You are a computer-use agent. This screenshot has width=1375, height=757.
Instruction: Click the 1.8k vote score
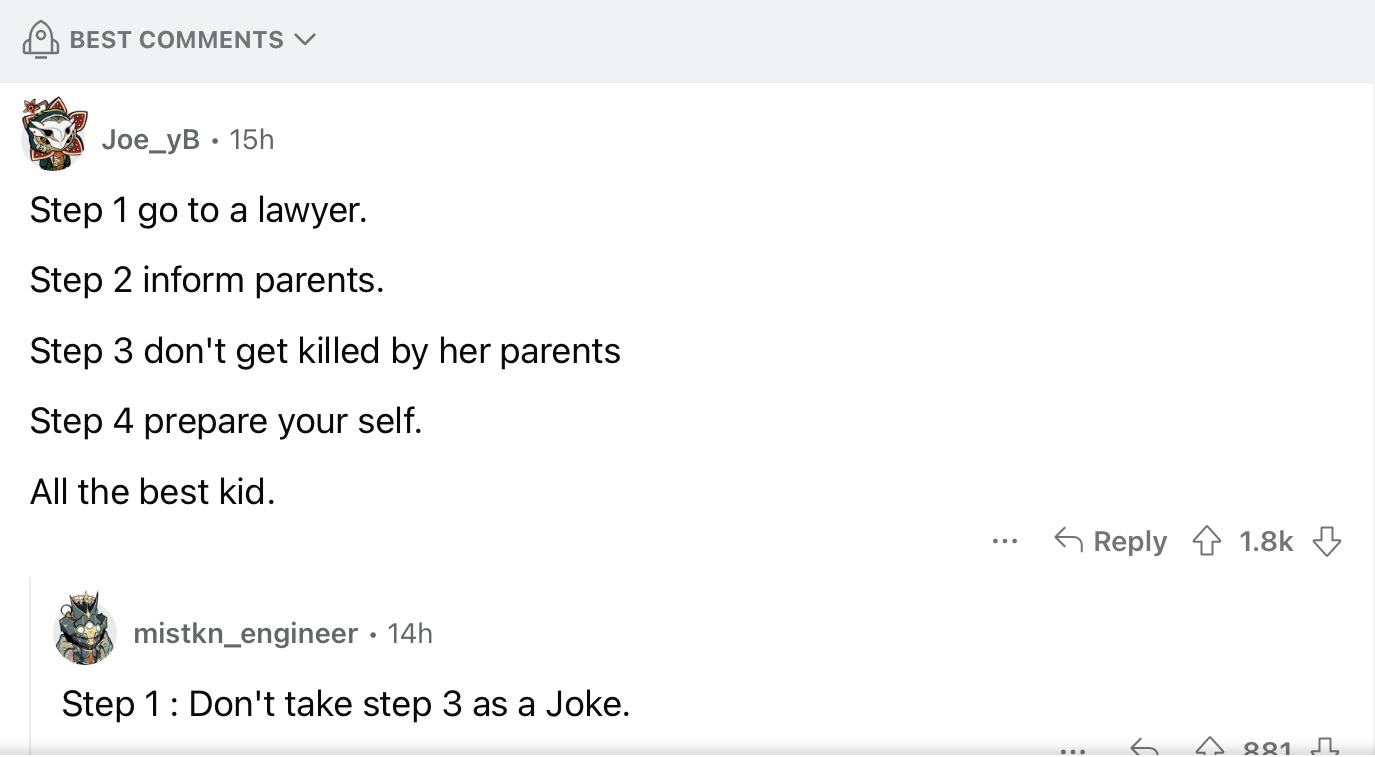point(1266,541)
